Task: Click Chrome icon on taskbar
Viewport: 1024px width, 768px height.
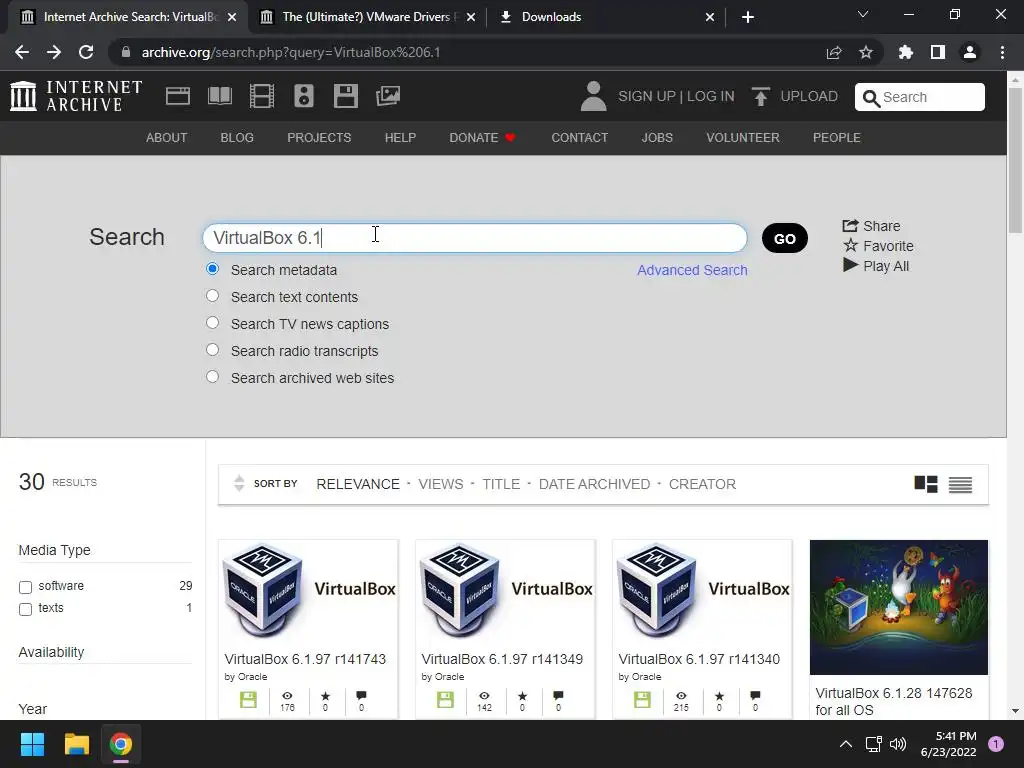Action: (x=121, y=744)
